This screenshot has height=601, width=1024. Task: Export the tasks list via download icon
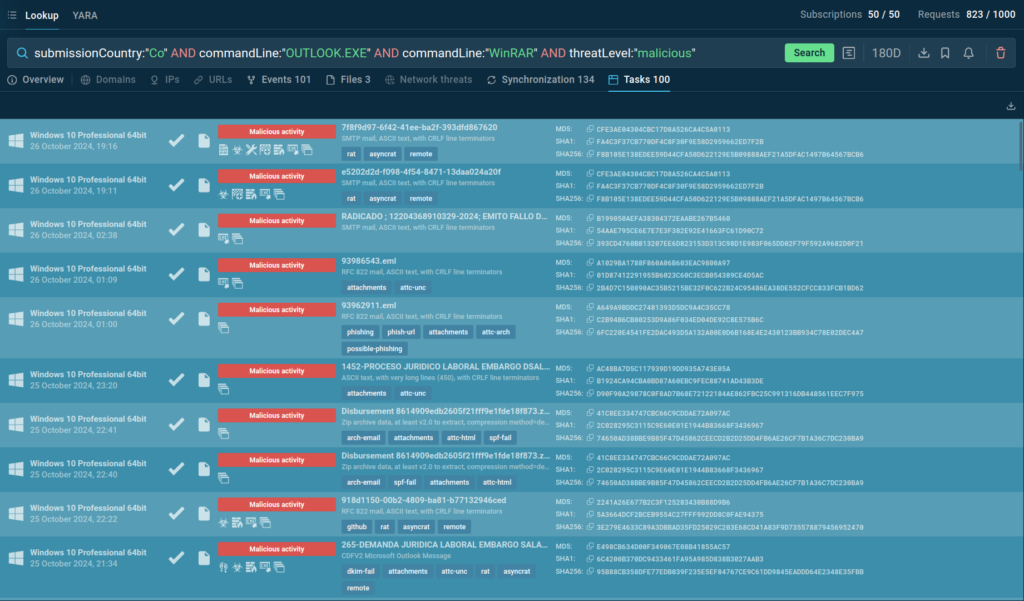click(x=1010, y=106)
